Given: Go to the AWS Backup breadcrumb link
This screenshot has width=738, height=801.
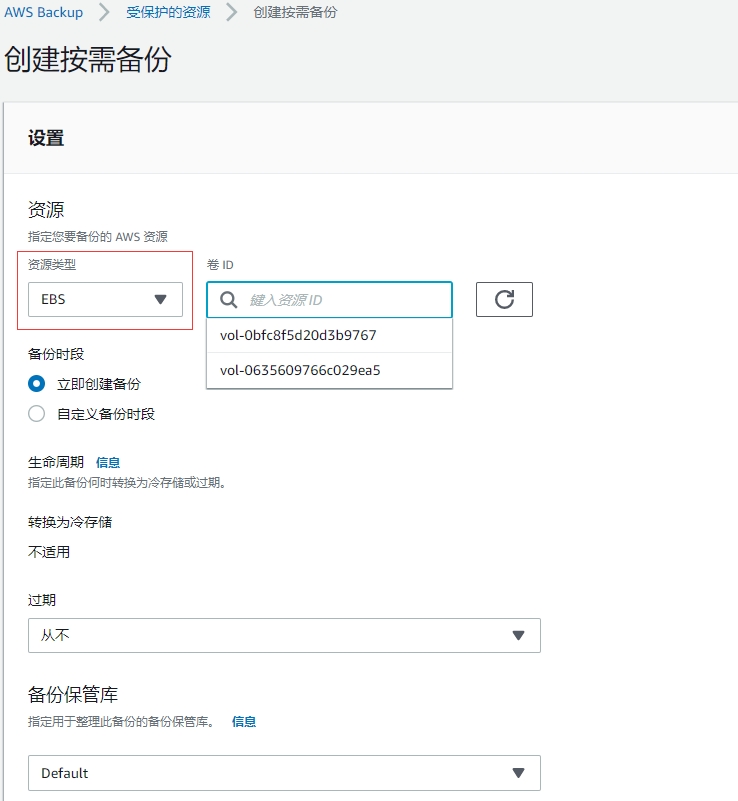Looking at the screenshot, I should point(43,13).
